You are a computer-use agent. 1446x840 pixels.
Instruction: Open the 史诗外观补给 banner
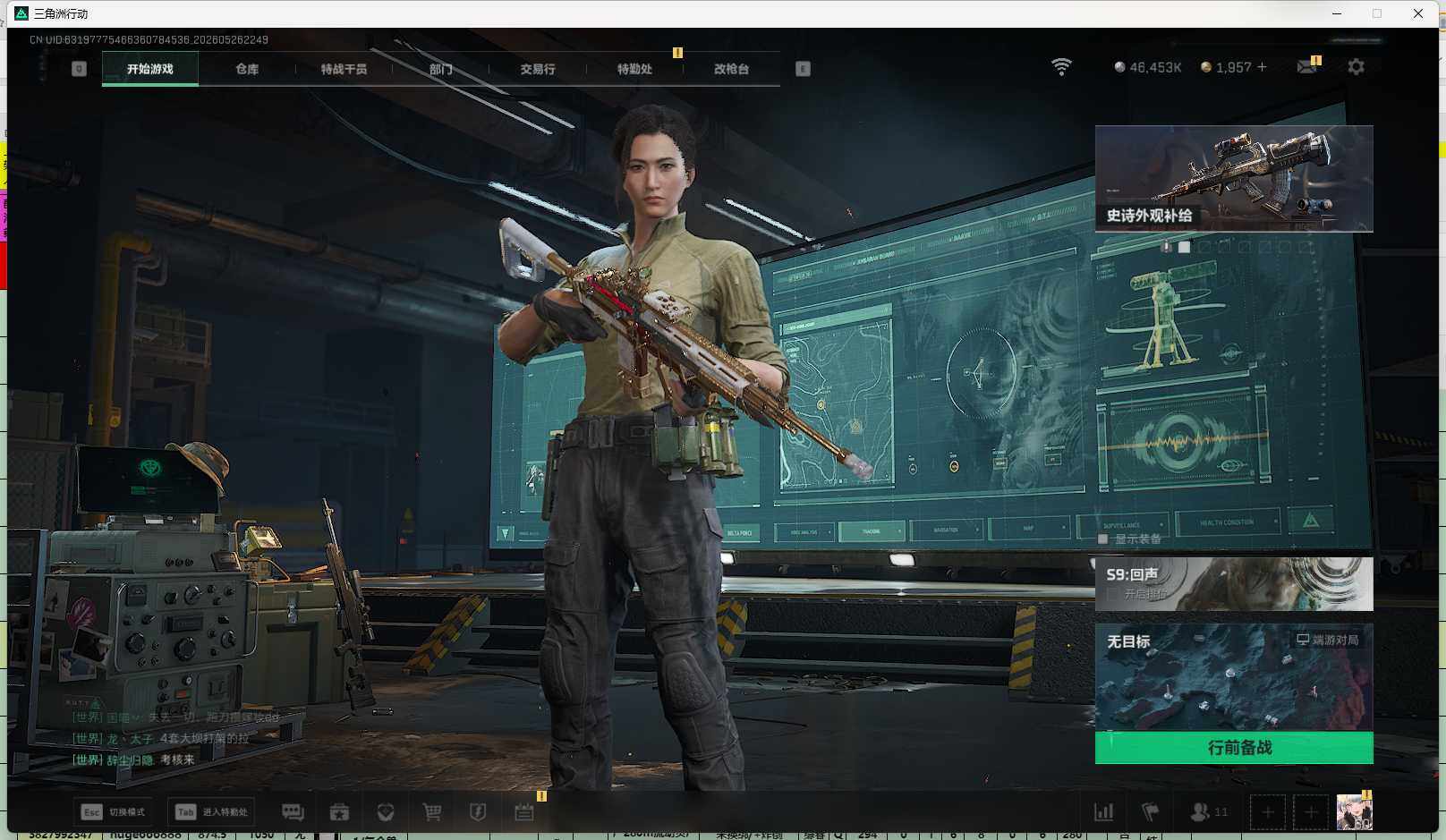tap(1234, 178)
